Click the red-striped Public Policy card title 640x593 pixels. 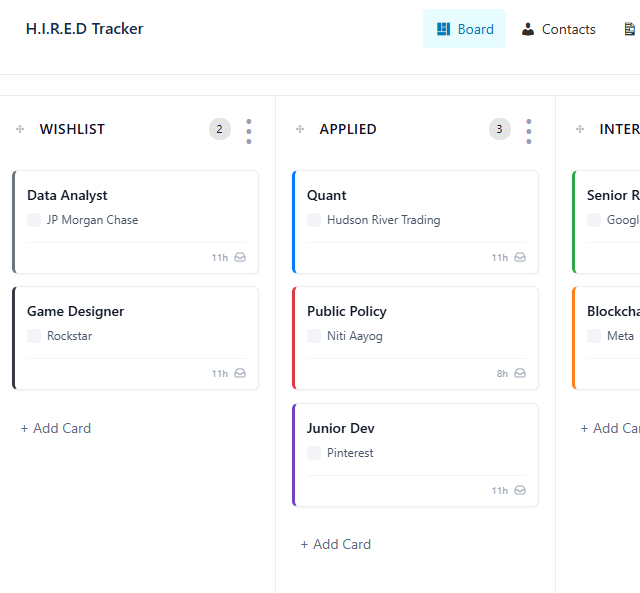347,311
